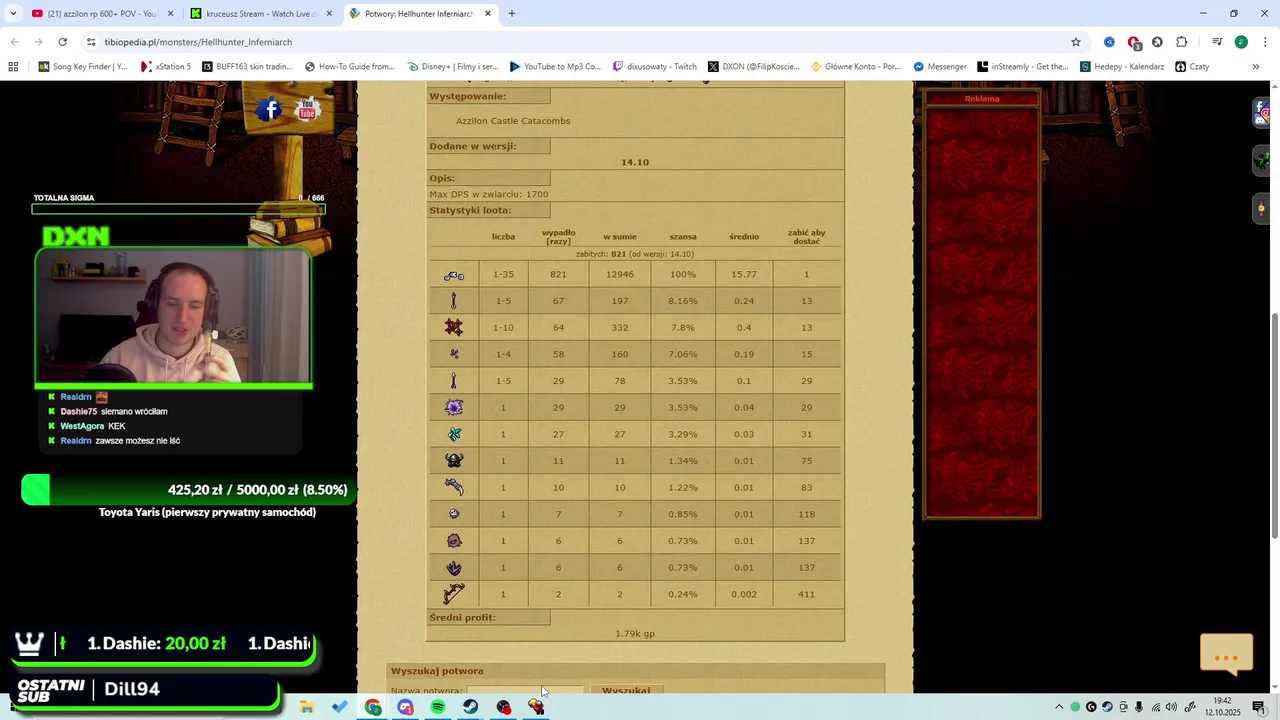The width and height of the screenshot is (1280, 720).
Task: Open the orange chat bubble widget
Action: point(1226,656)
